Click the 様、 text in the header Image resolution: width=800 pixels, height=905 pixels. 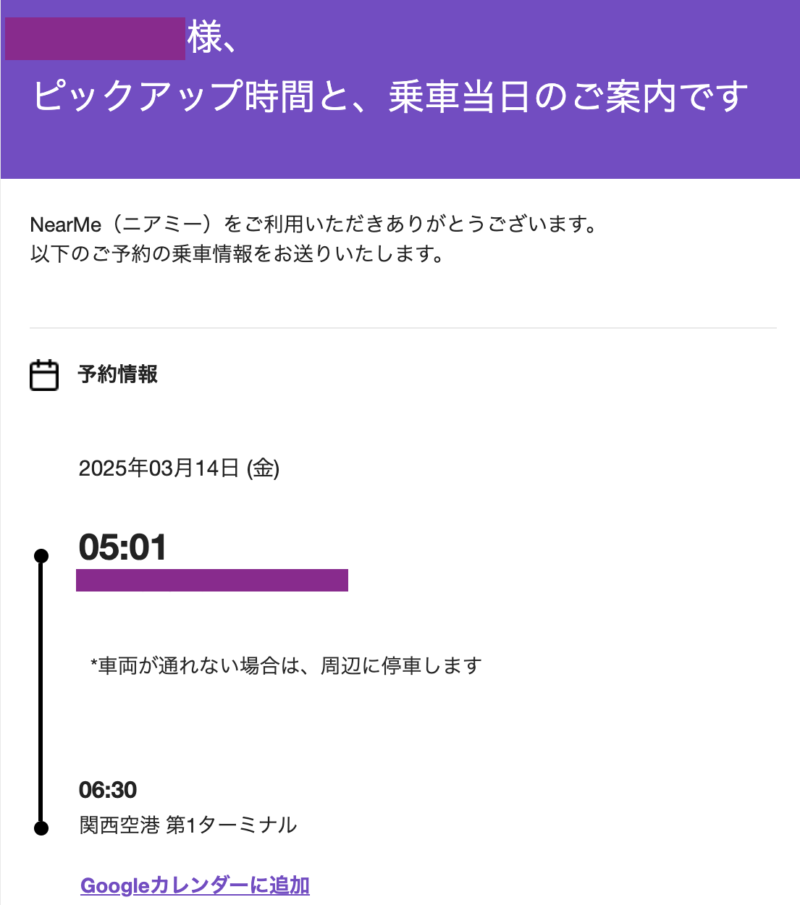pos(212,38)
